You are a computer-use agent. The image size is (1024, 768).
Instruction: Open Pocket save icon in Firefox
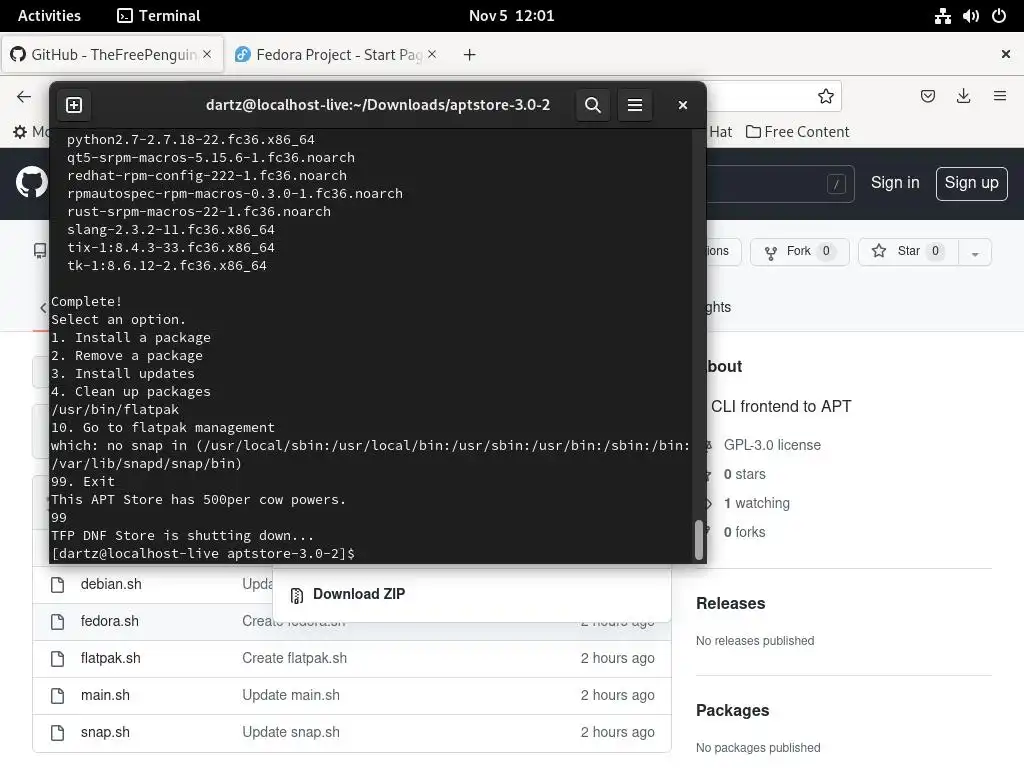(927, 97)
